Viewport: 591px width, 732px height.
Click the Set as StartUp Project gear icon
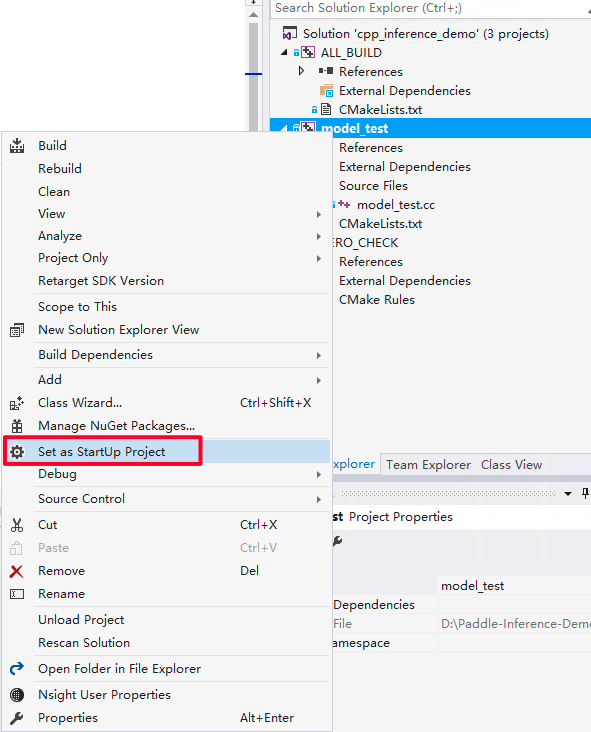point(17,452)
